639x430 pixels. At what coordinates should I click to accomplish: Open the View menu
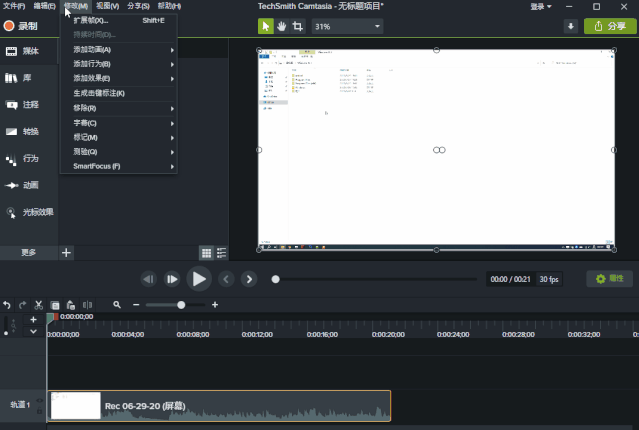coord(108,6)
